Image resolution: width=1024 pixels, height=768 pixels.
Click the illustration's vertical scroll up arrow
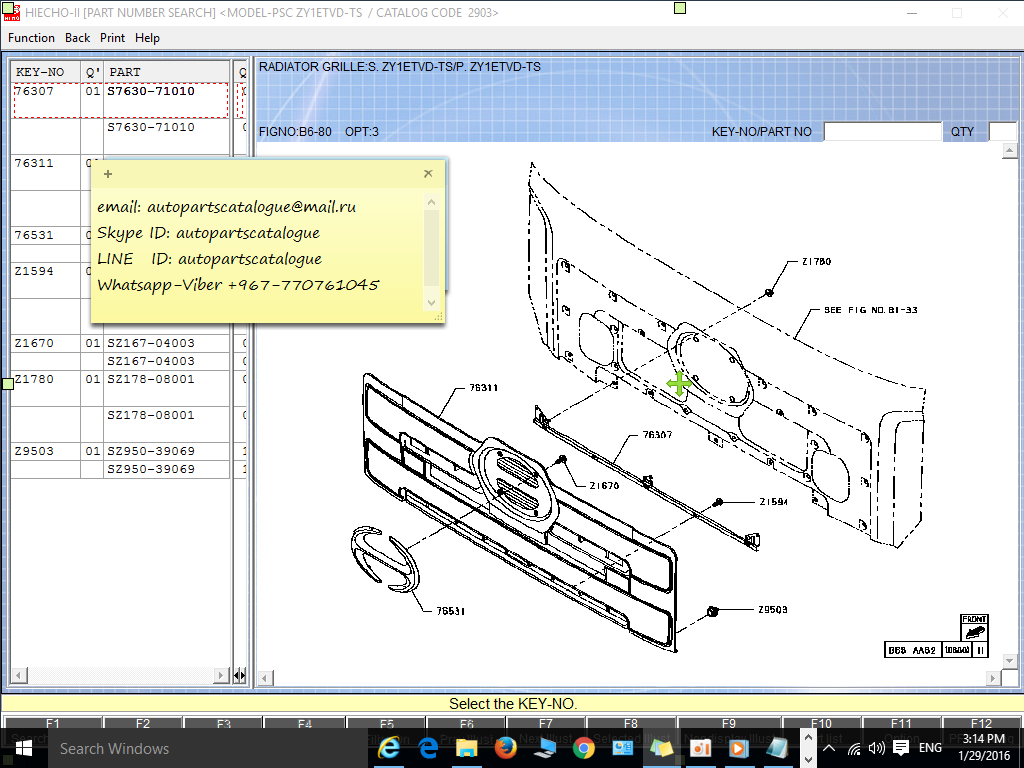pos(1009,151)
